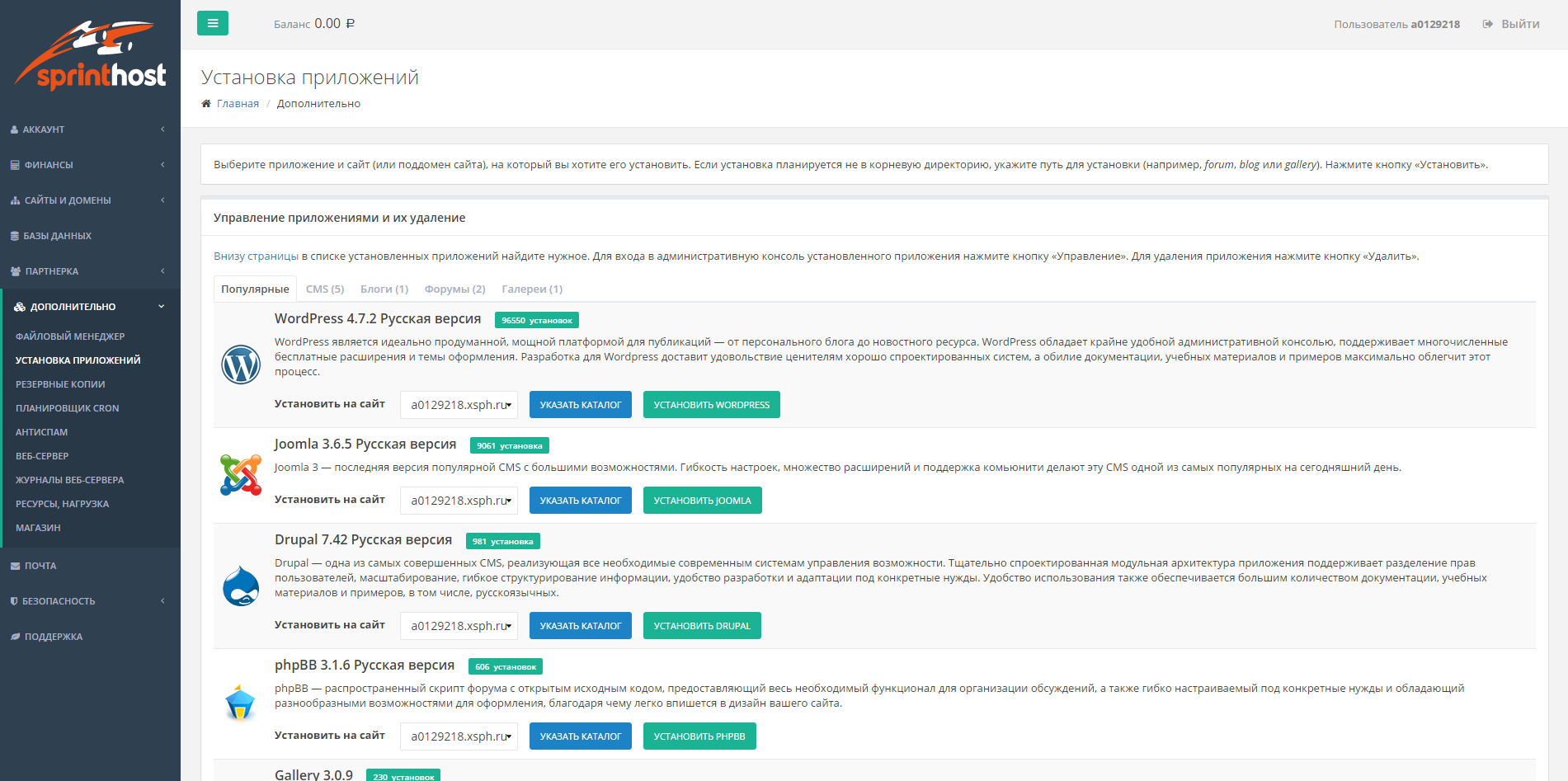Toggle the sidebar with the hamburger button
This screenshot has height=781, width=1568.
tap(213, 23)
